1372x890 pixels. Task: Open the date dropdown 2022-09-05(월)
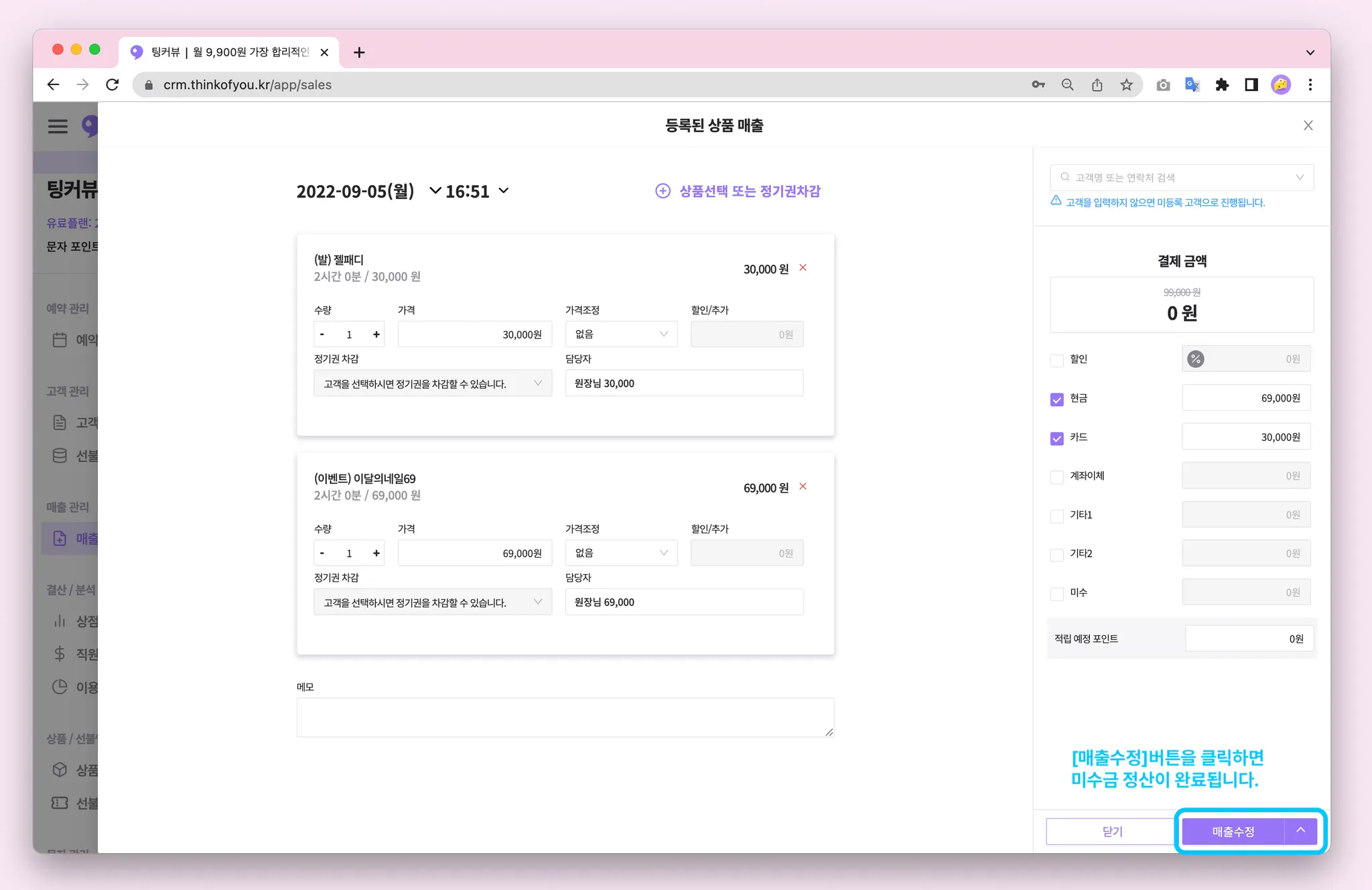pyautogui.click(x=434, y=191)
